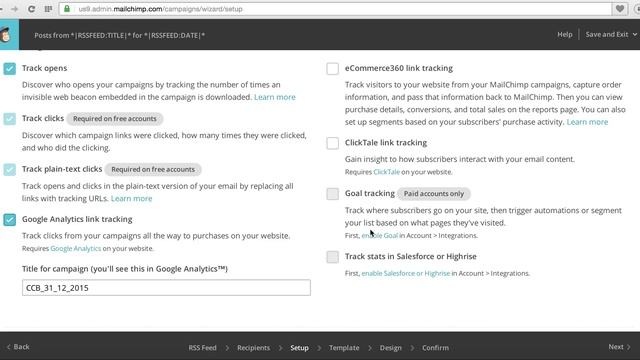Click Learn more under plain-text clicks
The width and height of the screenshot is (640, 360).
pos(131,198)
